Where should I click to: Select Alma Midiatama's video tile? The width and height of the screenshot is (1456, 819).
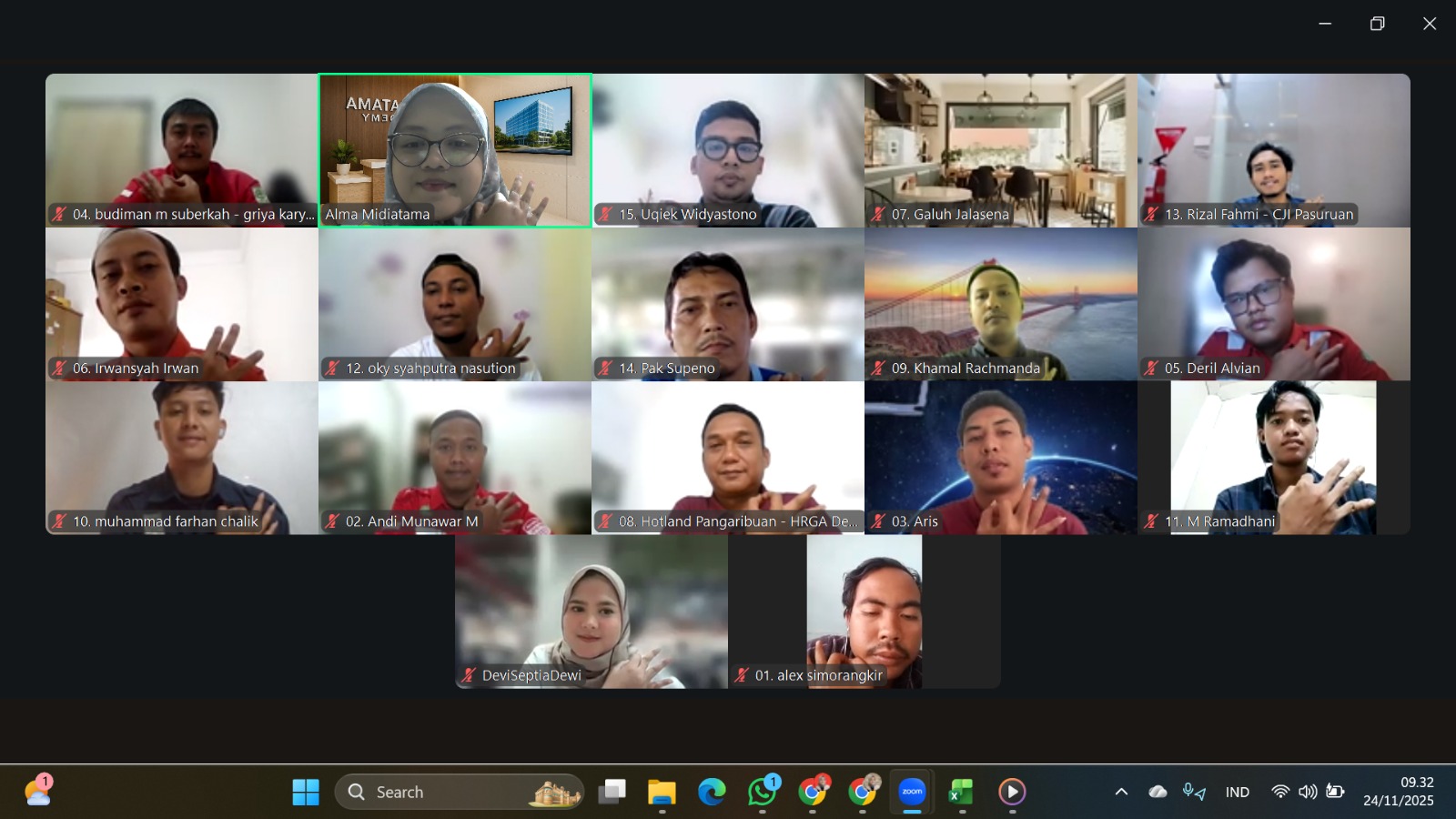pyautogui.click(x=455, y=150)
